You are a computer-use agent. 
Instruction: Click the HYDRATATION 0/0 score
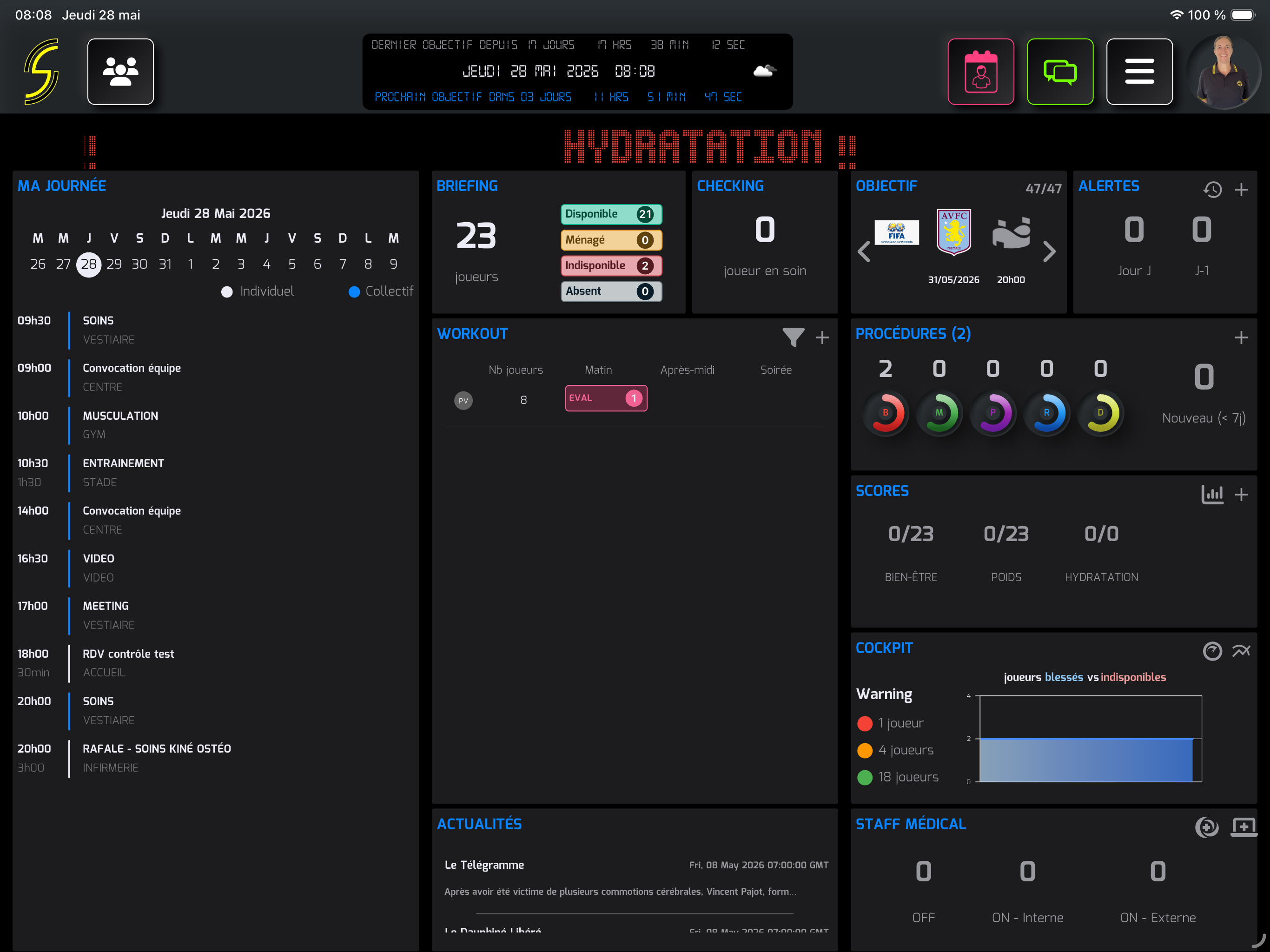click(x=1101, y=554)
